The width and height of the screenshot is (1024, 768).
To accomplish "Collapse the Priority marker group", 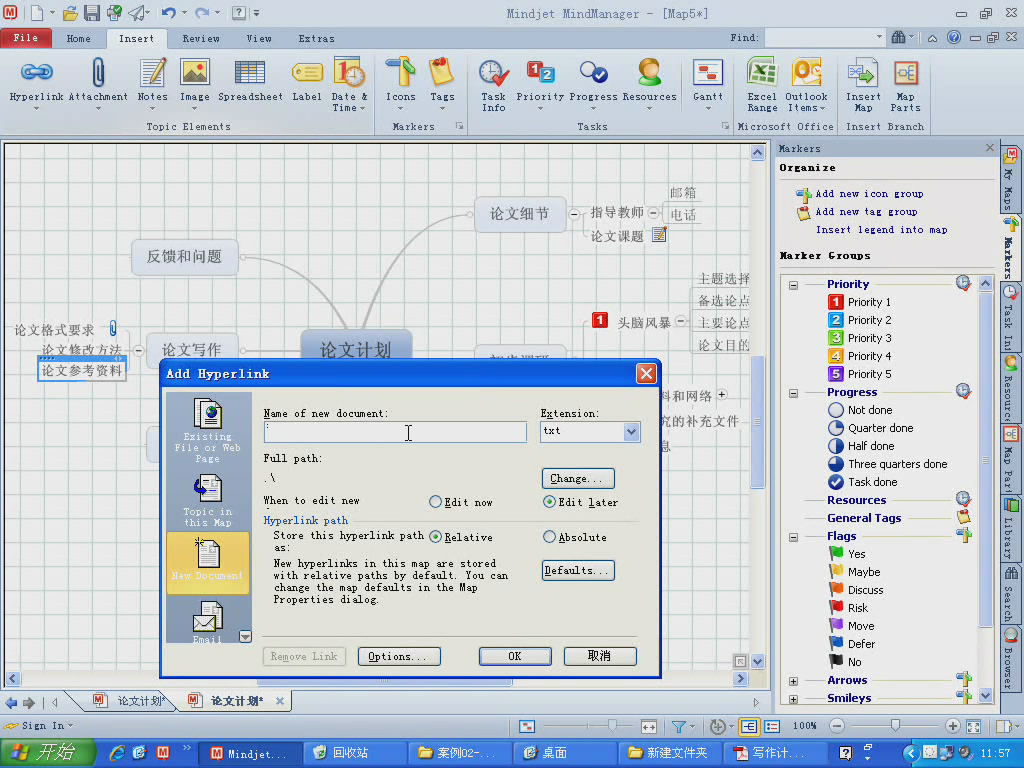I will click(793, 285).
